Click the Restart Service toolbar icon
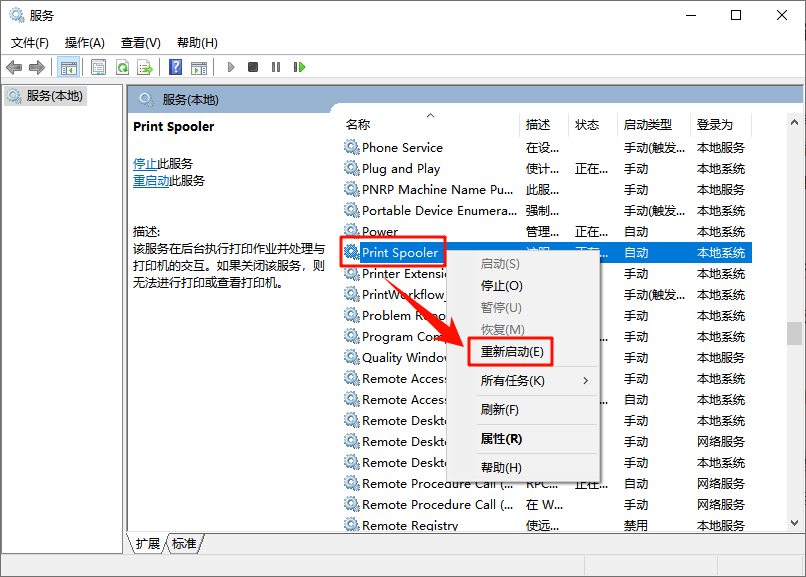806x577 pixels. pos(301,67)
